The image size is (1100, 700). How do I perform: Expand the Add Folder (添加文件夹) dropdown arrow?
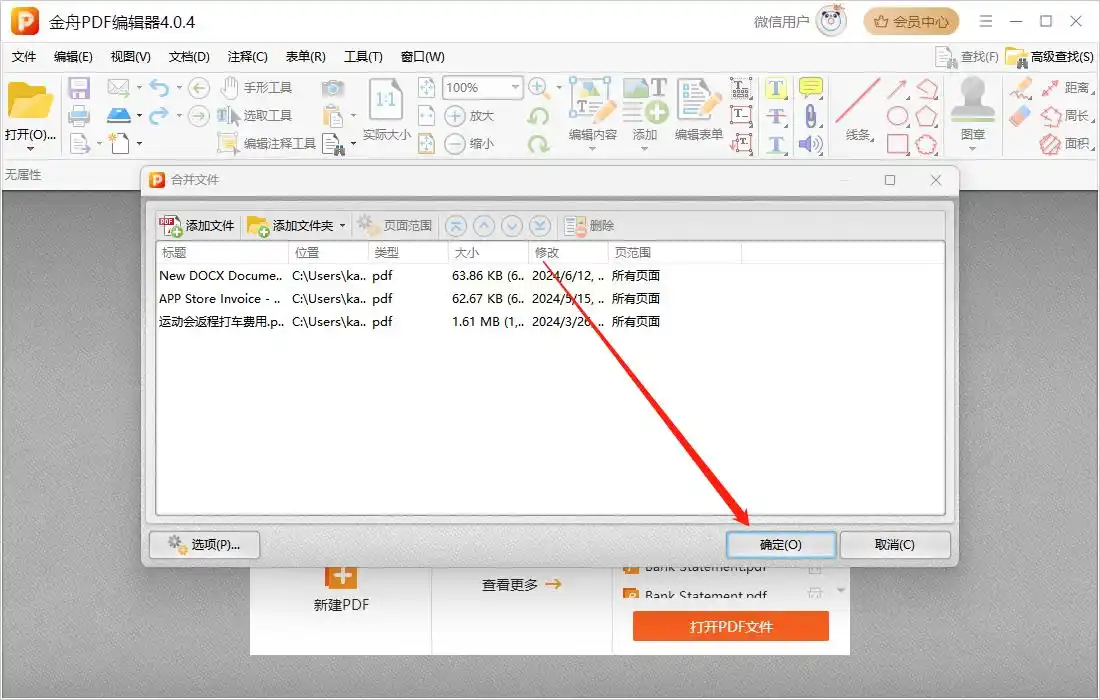342,226
